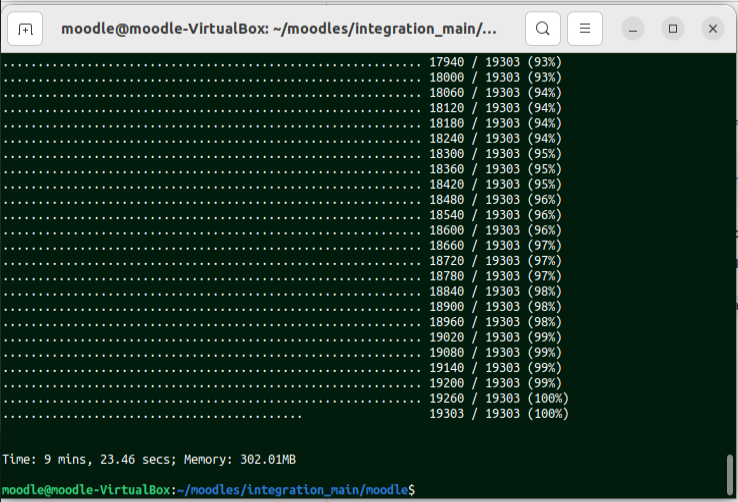The image size is (738, 502).
Task: Minimize the terminal window
Action: [x=633, y=29]
